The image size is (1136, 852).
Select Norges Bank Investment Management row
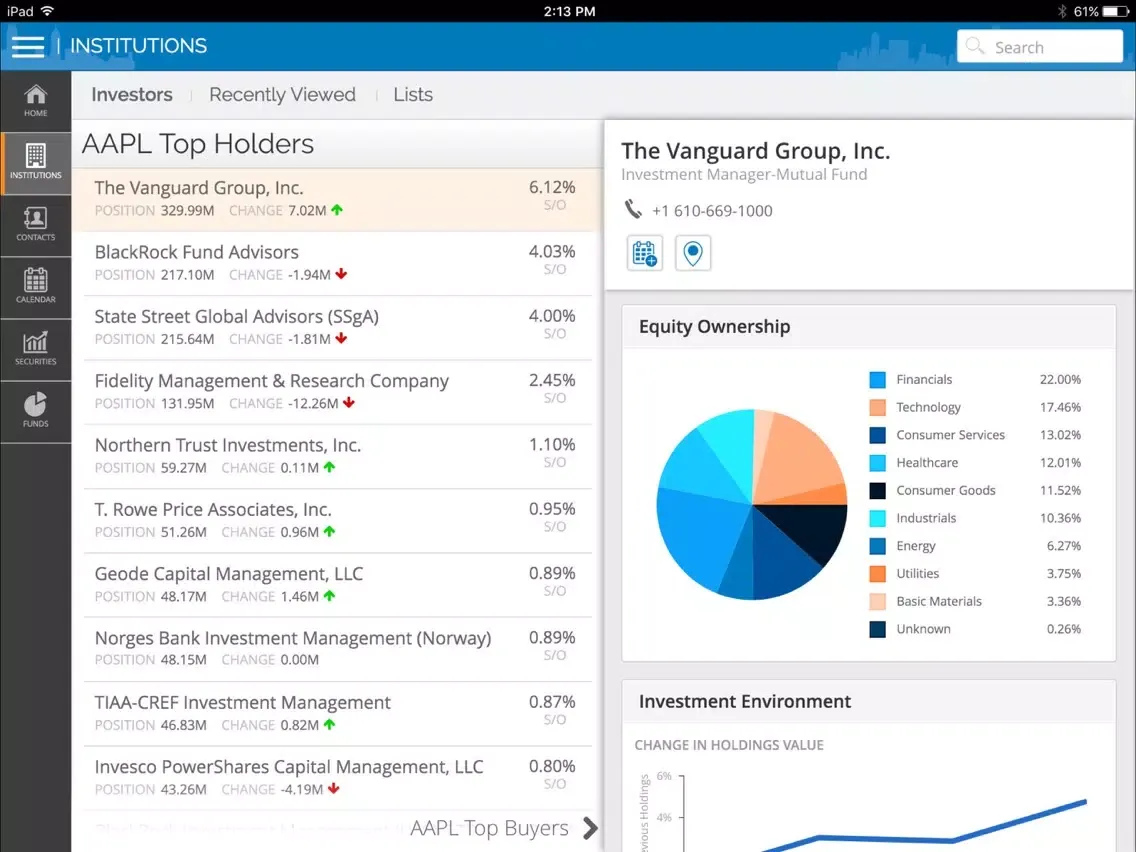pyautogui.click(x=338, y=649)
